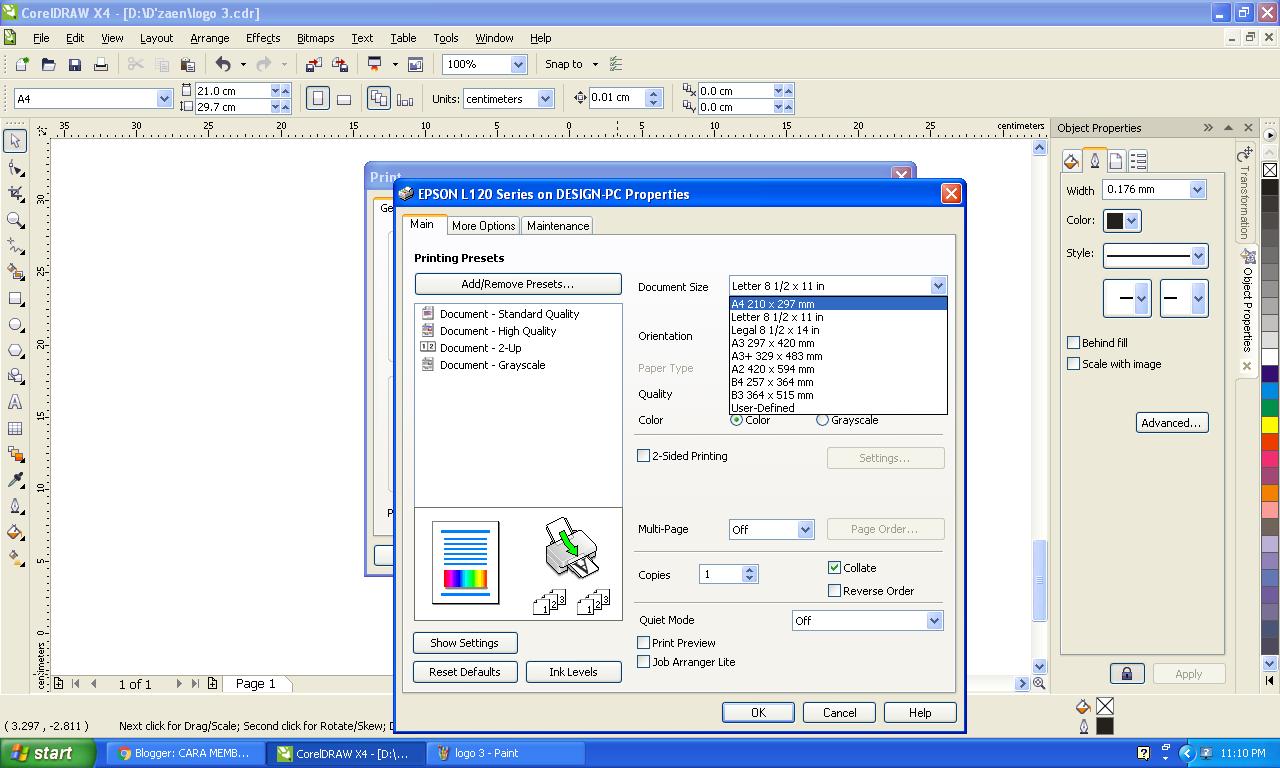Image resolution: width=1280 pixels, height=768 pixels.
Task: Enable Print Preview checkbox
Action: pos(644,642)
